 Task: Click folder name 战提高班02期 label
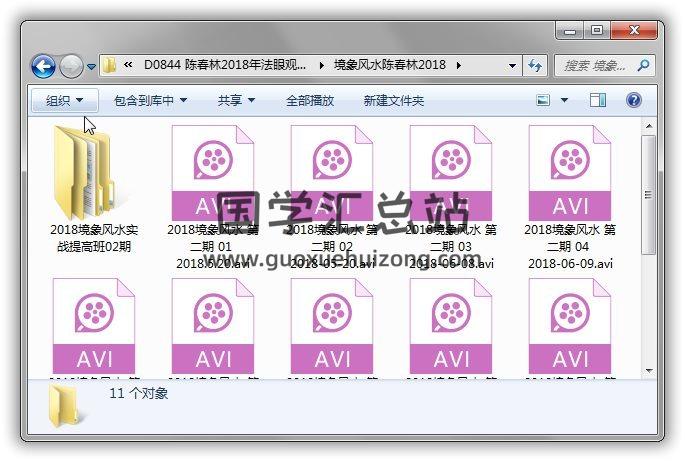pos(94,247)
